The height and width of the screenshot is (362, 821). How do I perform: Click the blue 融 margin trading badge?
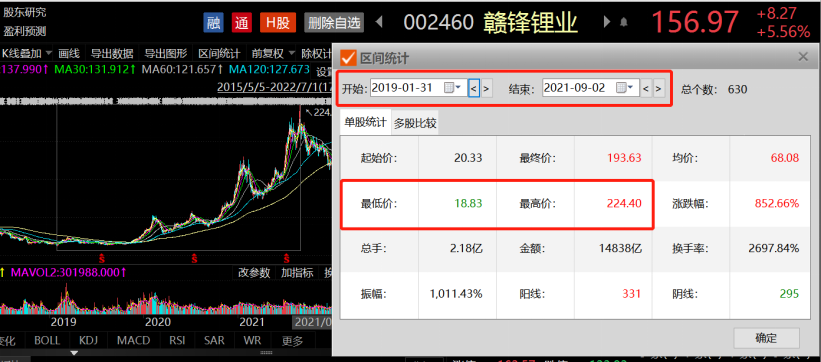(214, 23)
